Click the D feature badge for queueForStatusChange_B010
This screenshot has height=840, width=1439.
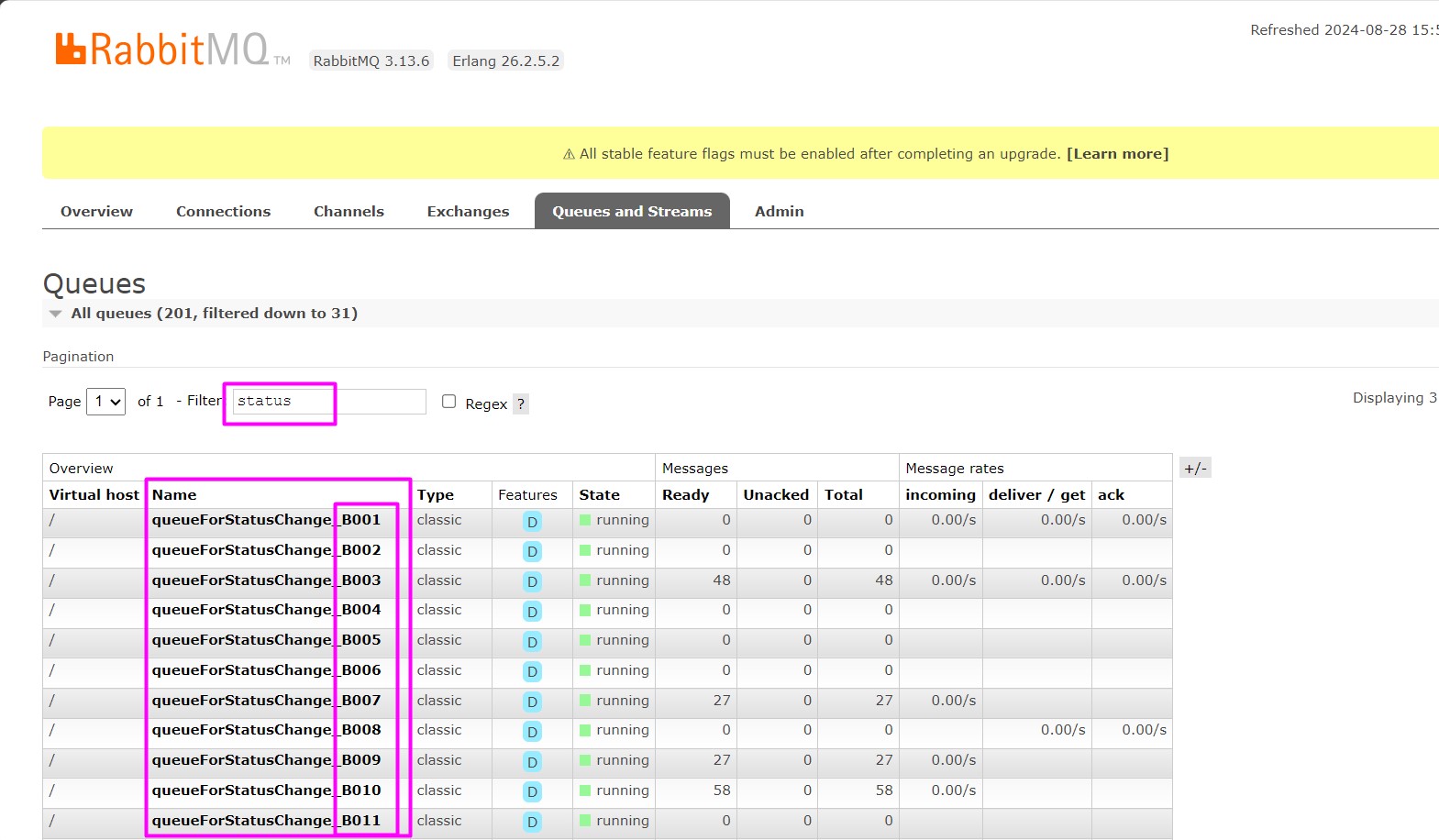pos(532,791)
